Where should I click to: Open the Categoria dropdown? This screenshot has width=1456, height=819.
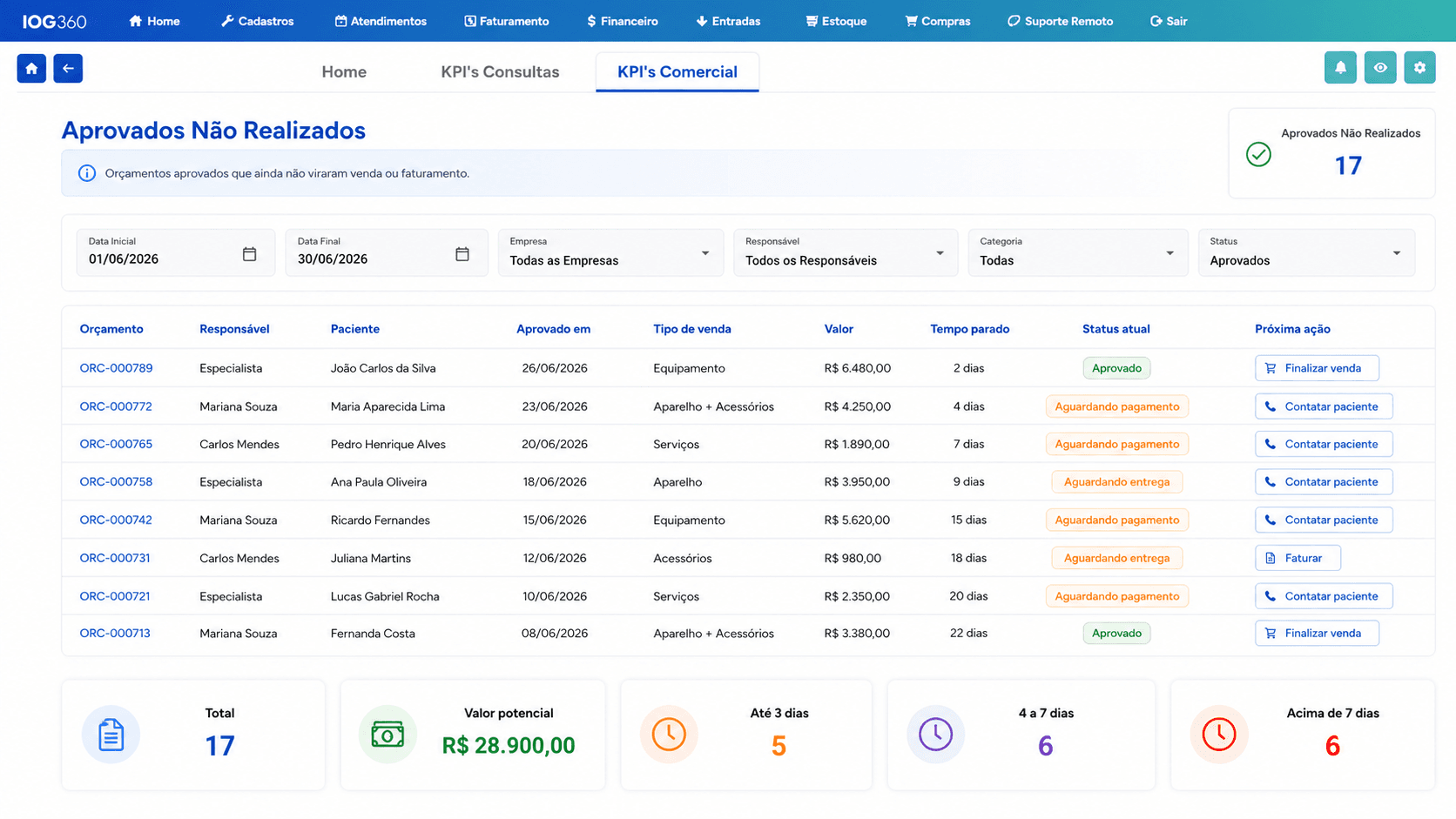tap(1078, 252)
